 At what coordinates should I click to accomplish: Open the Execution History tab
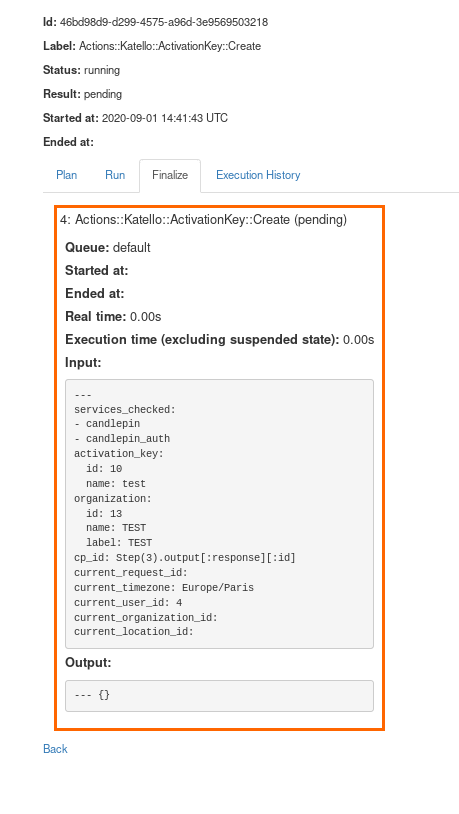[x=258, y=175]
